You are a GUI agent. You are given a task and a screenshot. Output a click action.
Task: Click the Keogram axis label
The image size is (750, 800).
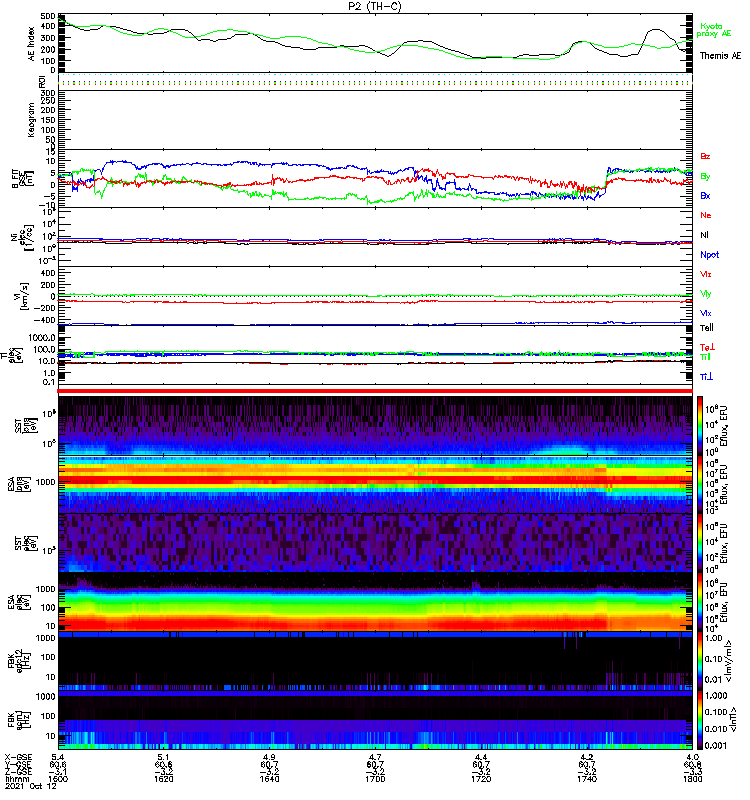point(31,119)
